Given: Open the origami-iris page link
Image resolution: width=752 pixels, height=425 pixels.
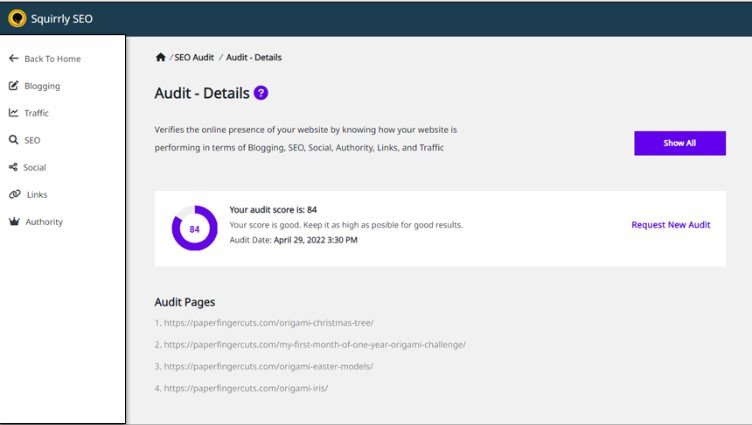Looking at the screenshot, I should tap(246, 388).
